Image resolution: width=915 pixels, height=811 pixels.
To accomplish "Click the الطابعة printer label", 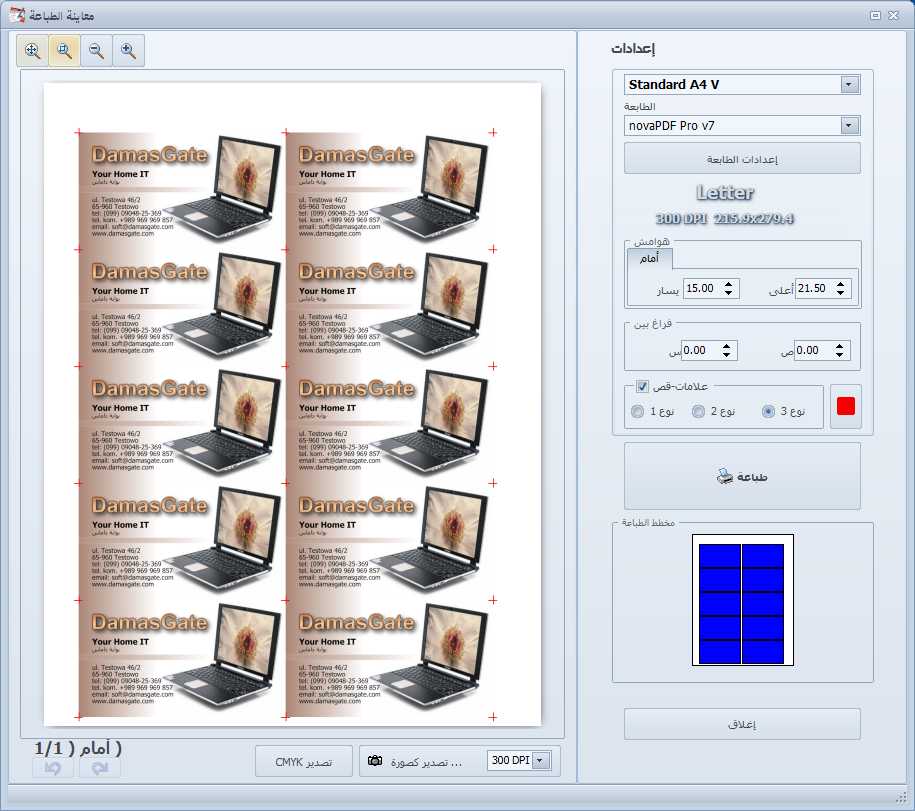I will [x=640, y=106].
